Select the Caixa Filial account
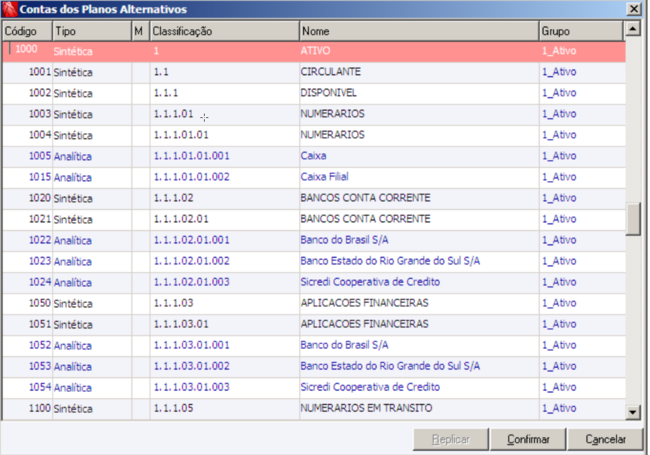 point(324,177)
